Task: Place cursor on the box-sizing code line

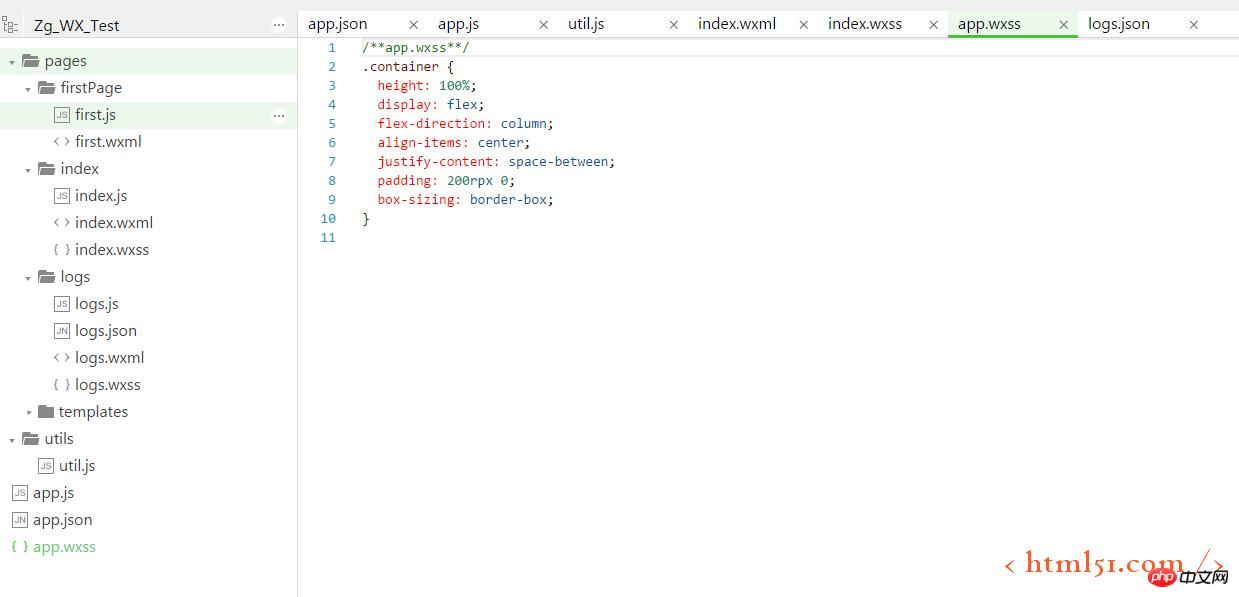Action: (x=465, y=199)
